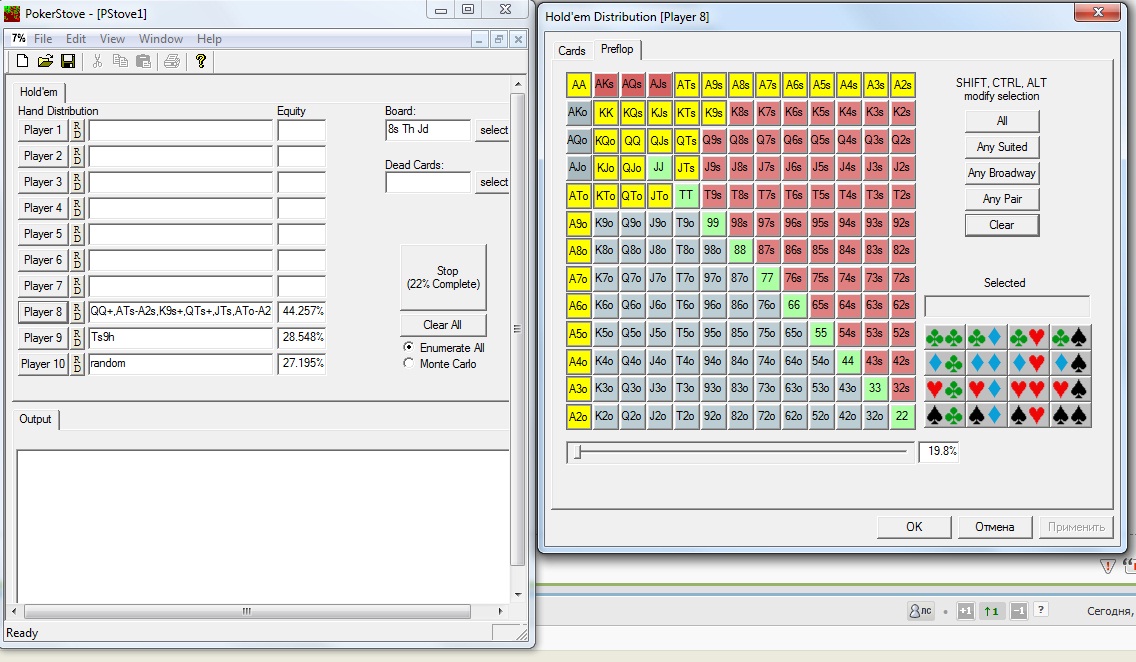Select the diamond-heart suit combination icon
The image size is (1136, 662).
[1028, 364]
